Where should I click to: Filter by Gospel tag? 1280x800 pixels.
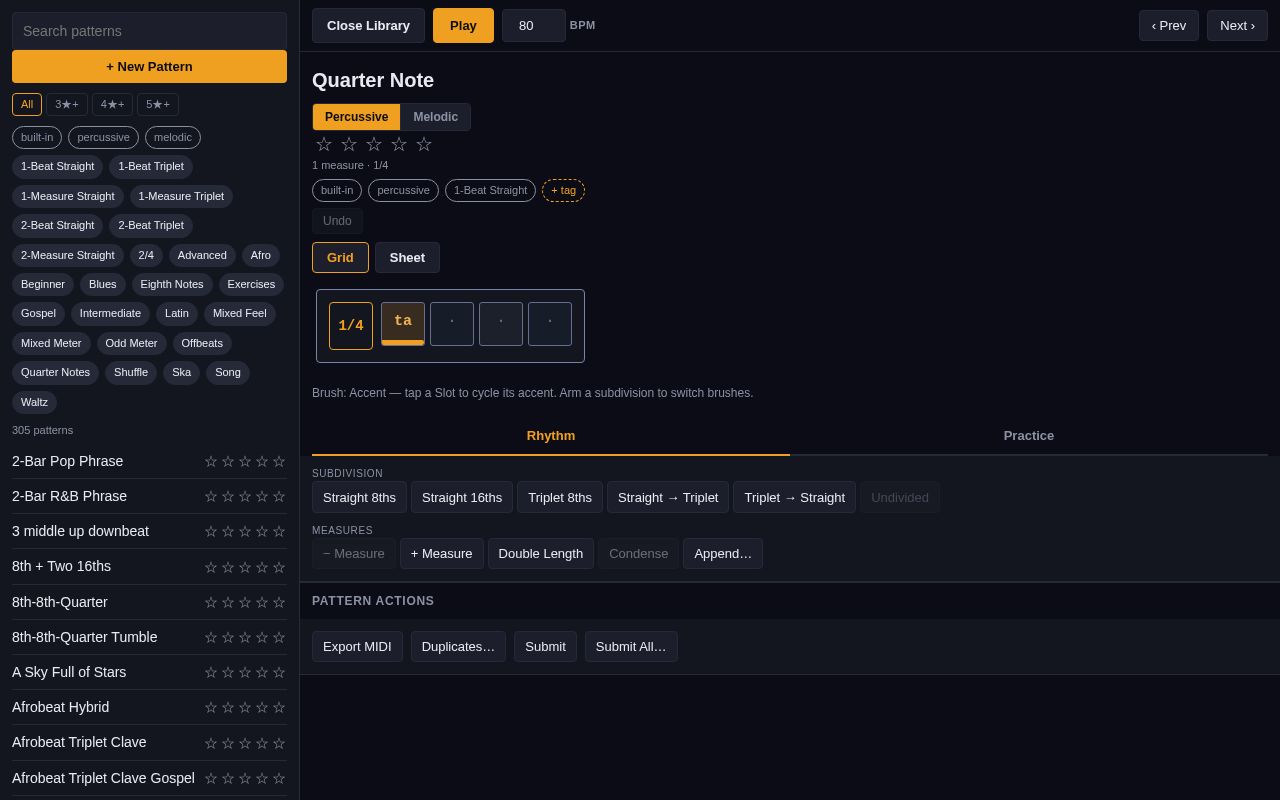38,314
